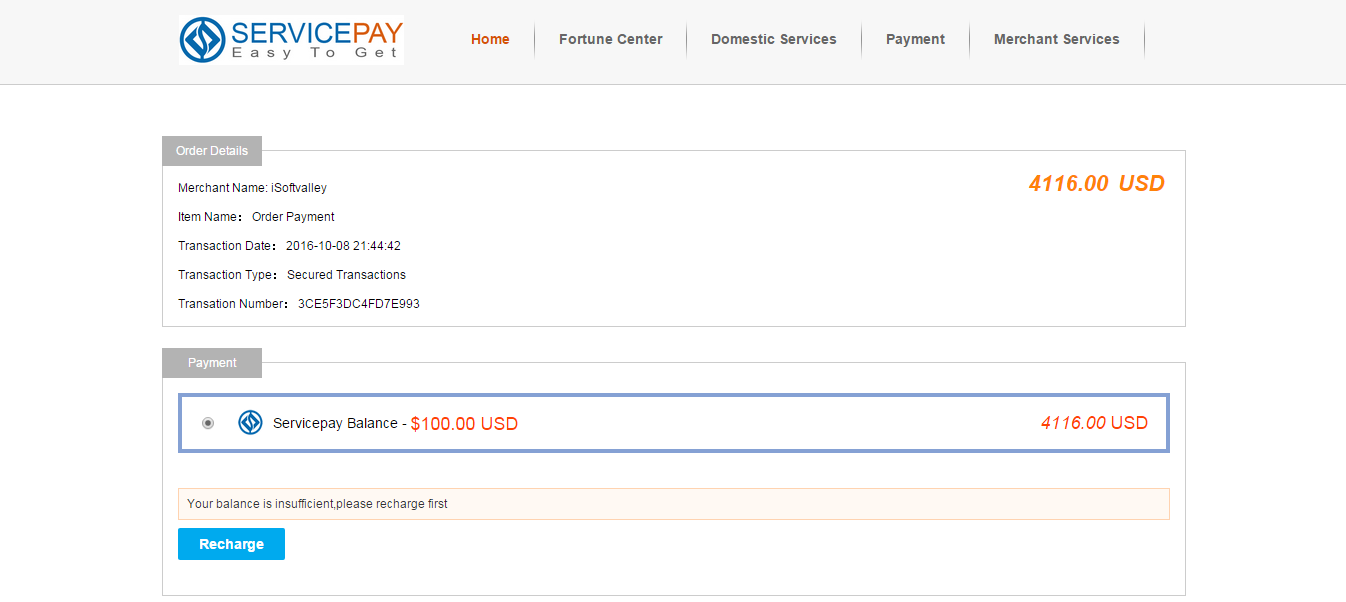Click the transaction number 3CE5F3DC4FD7E993
The height and width of the screenshot is (602, 1346).
click(359, 304)
